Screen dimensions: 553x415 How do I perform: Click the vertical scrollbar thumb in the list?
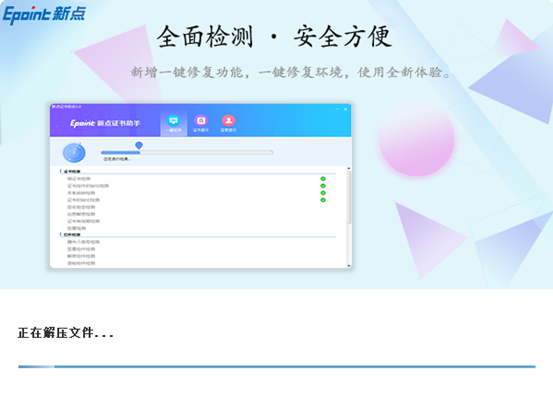[x=349, y=197]
